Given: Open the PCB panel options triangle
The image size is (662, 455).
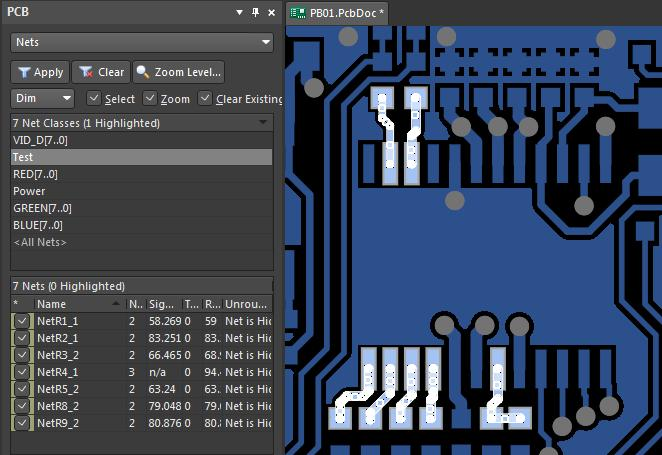Looking at the screenshot, I should [239, 12].
